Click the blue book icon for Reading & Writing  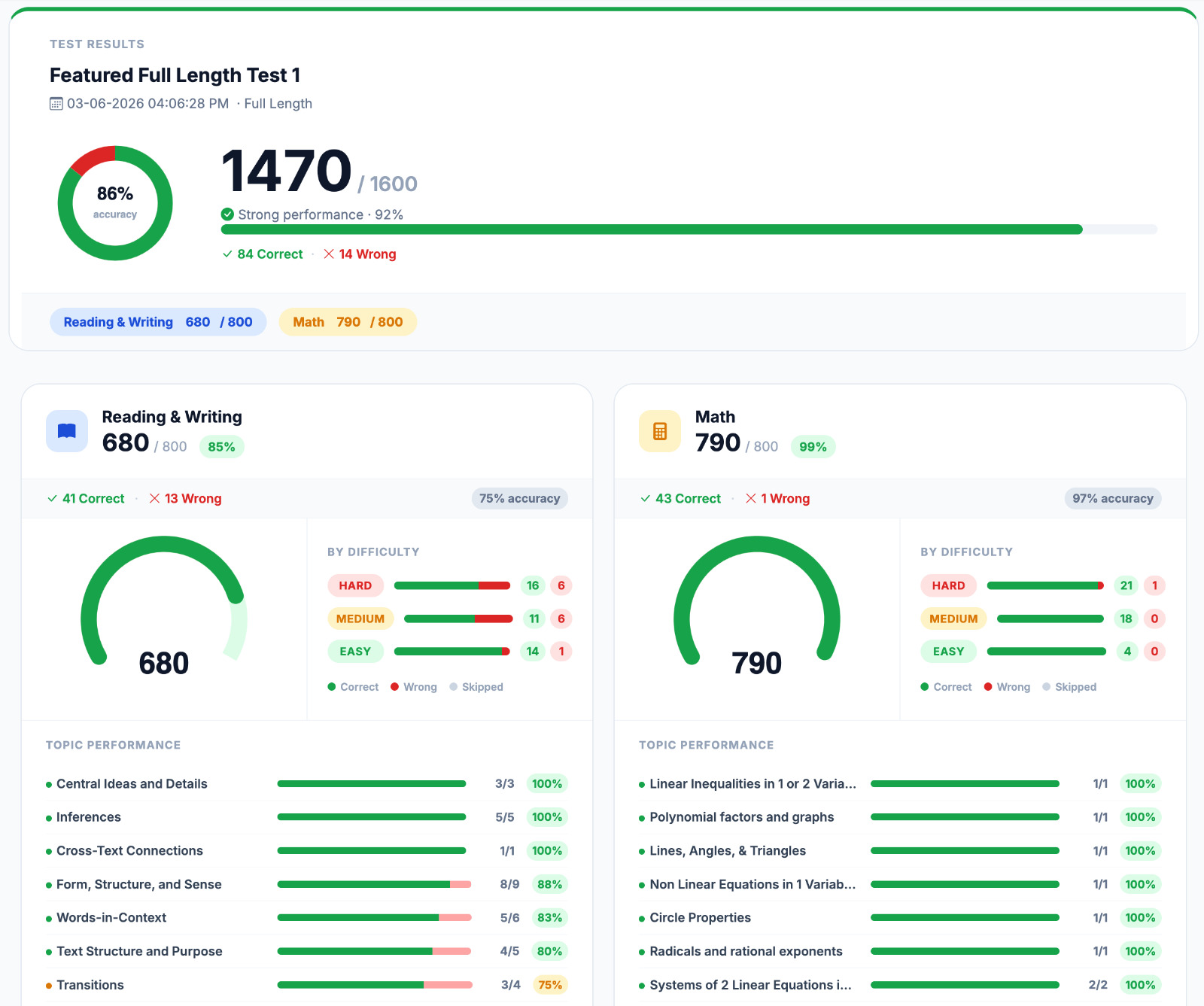[67, 431]
